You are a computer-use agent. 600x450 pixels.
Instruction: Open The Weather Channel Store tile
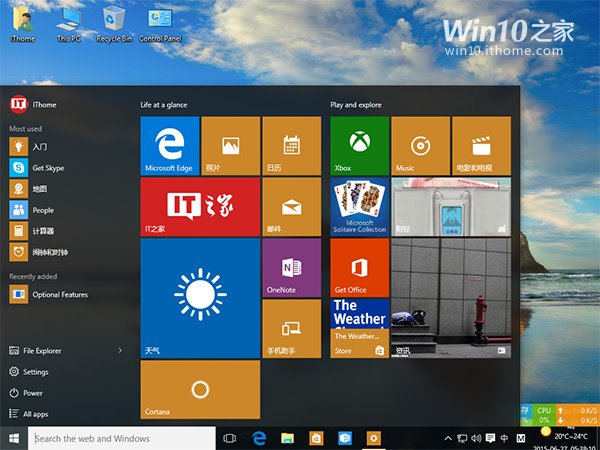point(359,329)
